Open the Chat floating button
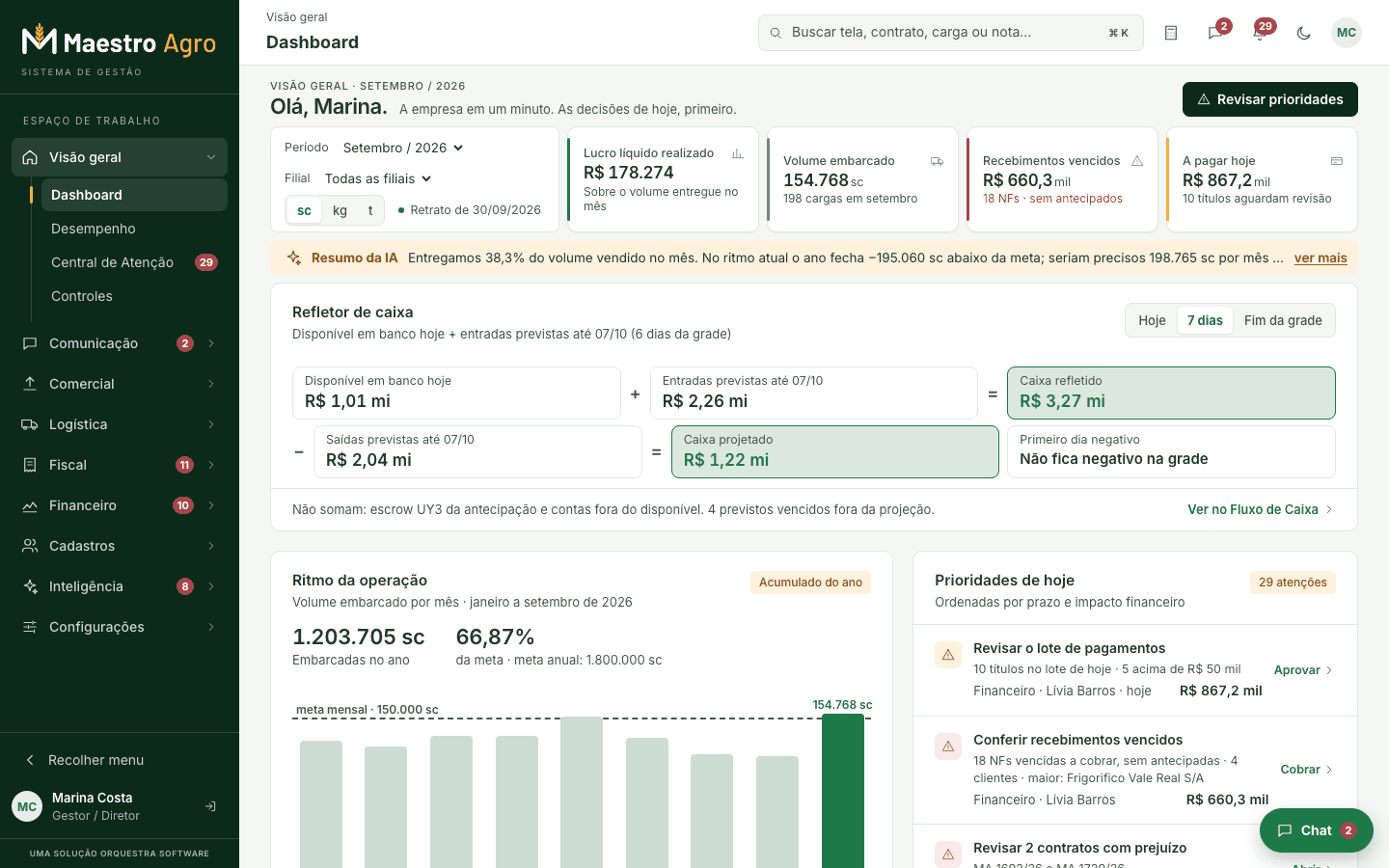The image size is (1389, 868). click(x=1317, y=830)
